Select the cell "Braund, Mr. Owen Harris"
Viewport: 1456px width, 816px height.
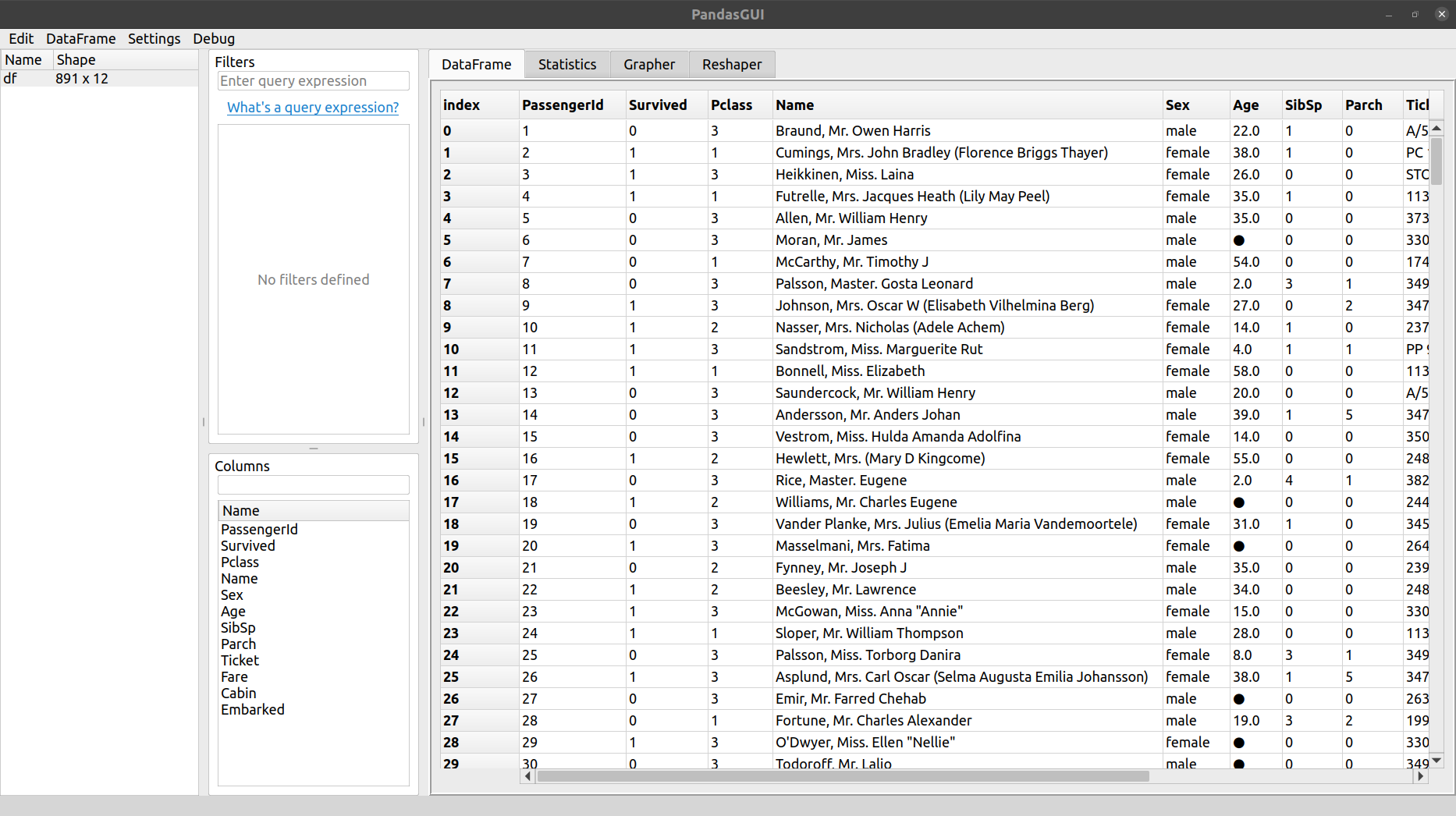point(968,131)
